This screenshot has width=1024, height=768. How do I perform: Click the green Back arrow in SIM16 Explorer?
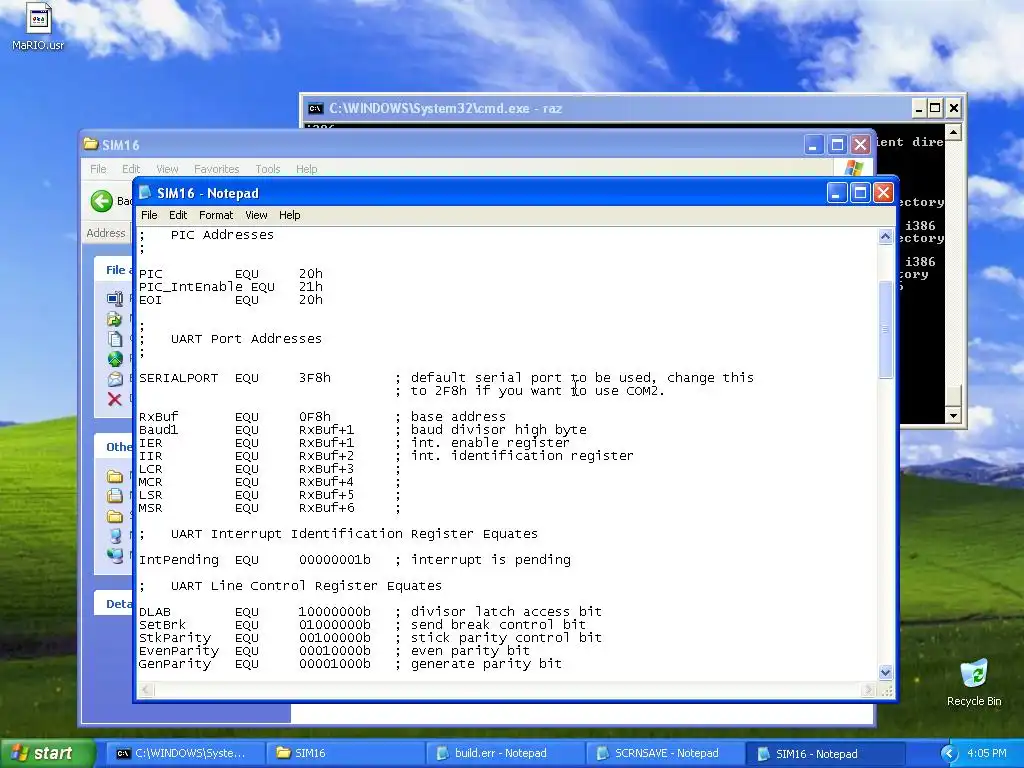pos(102,200)
